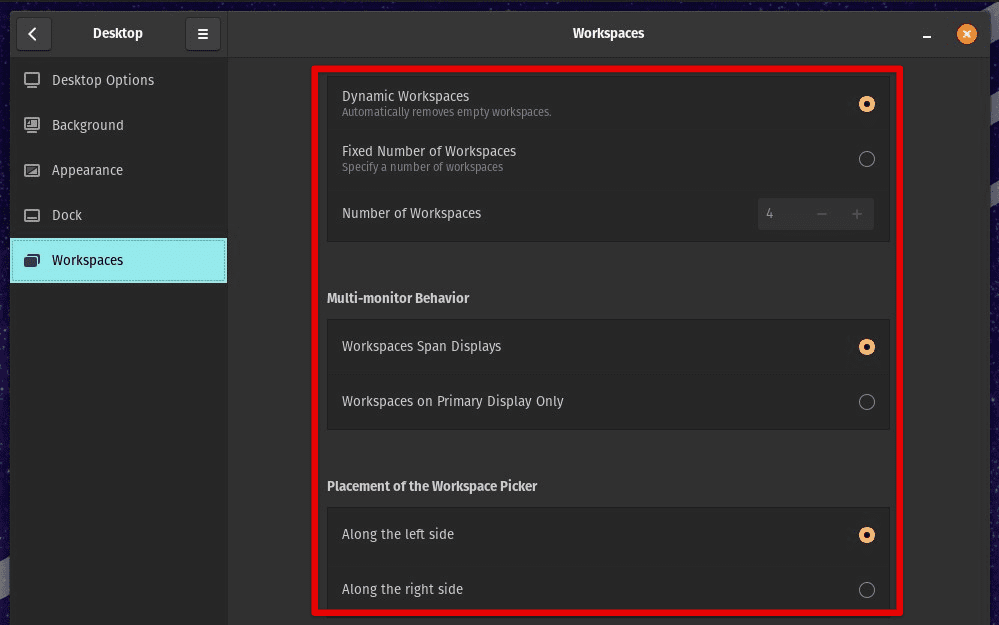Viewport: 999px width, 625px height.
Task: Go back using the back arrow button
Action: pyautogui.click(x=33, y=34)
